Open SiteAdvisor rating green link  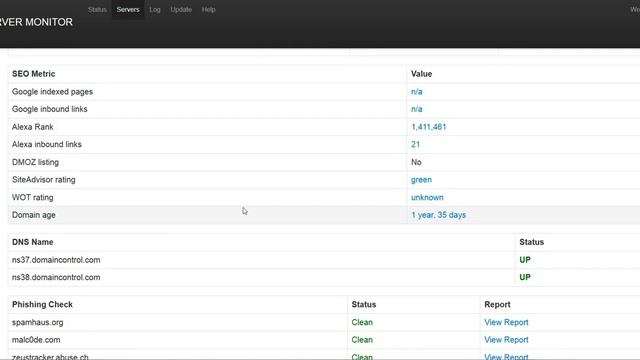(x=421, y=180)
